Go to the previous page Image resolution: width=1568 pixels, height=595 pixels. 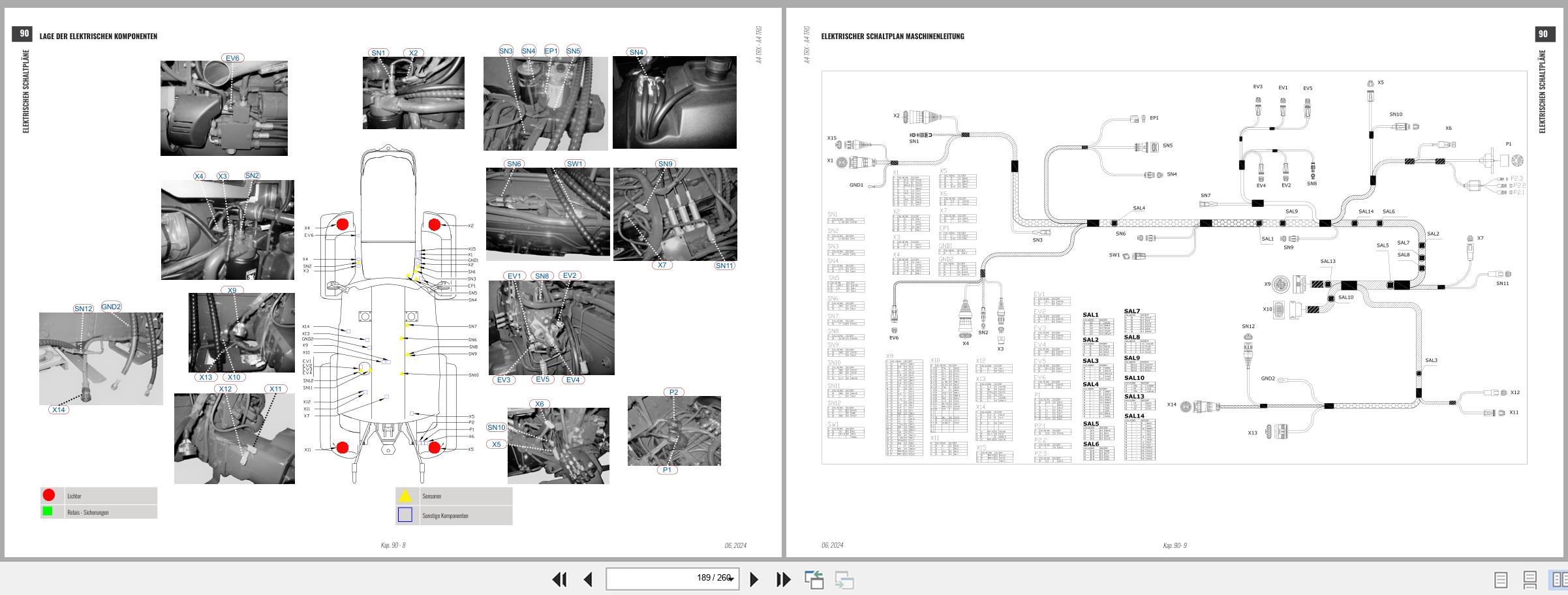coord(588,579)
